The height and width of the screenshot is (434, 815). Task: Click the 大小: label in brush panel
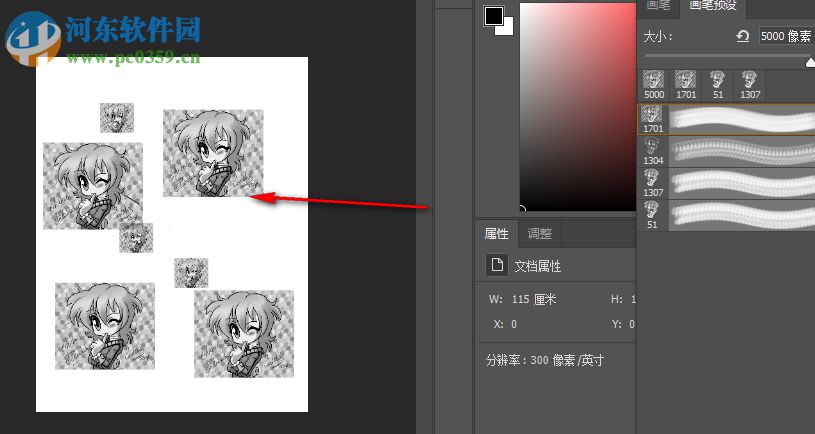pos(658,36)
